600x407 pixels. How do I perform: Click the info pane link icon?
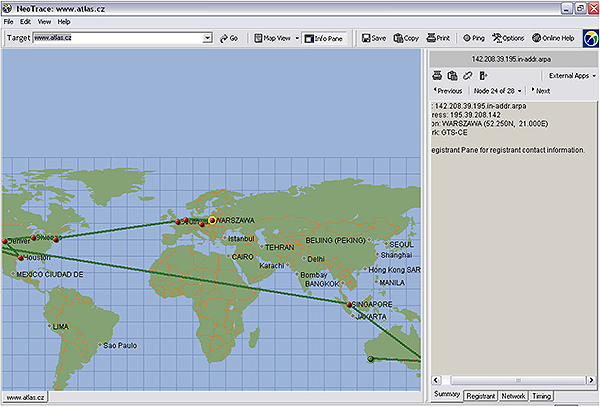pyautogui.click(x=468, y=76)
